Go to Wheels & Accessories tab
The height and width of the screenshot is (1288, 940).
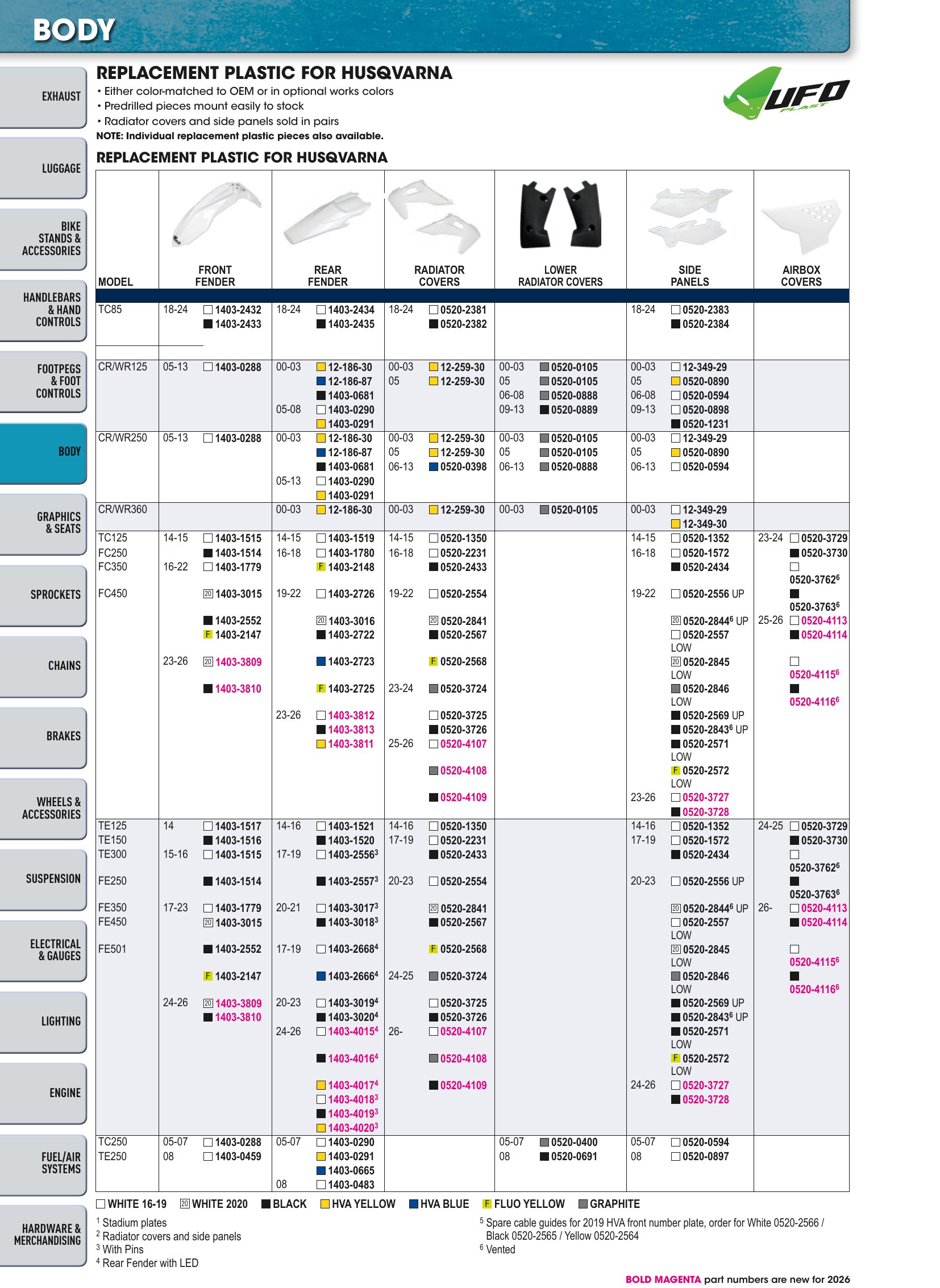click(x=43, y=808)
